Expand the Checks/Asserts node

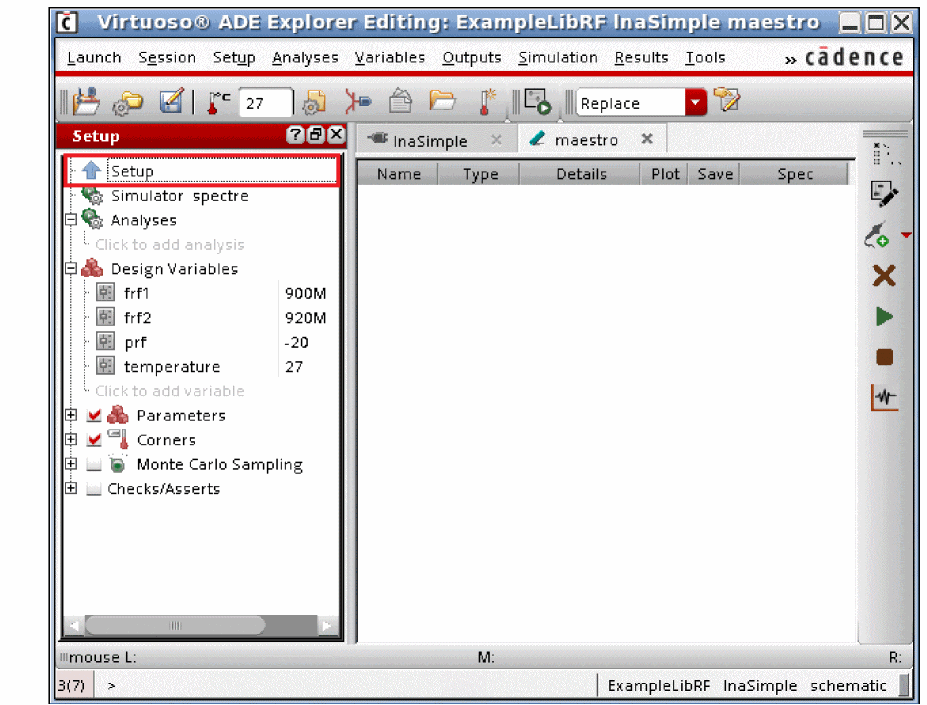coord(71,489)
